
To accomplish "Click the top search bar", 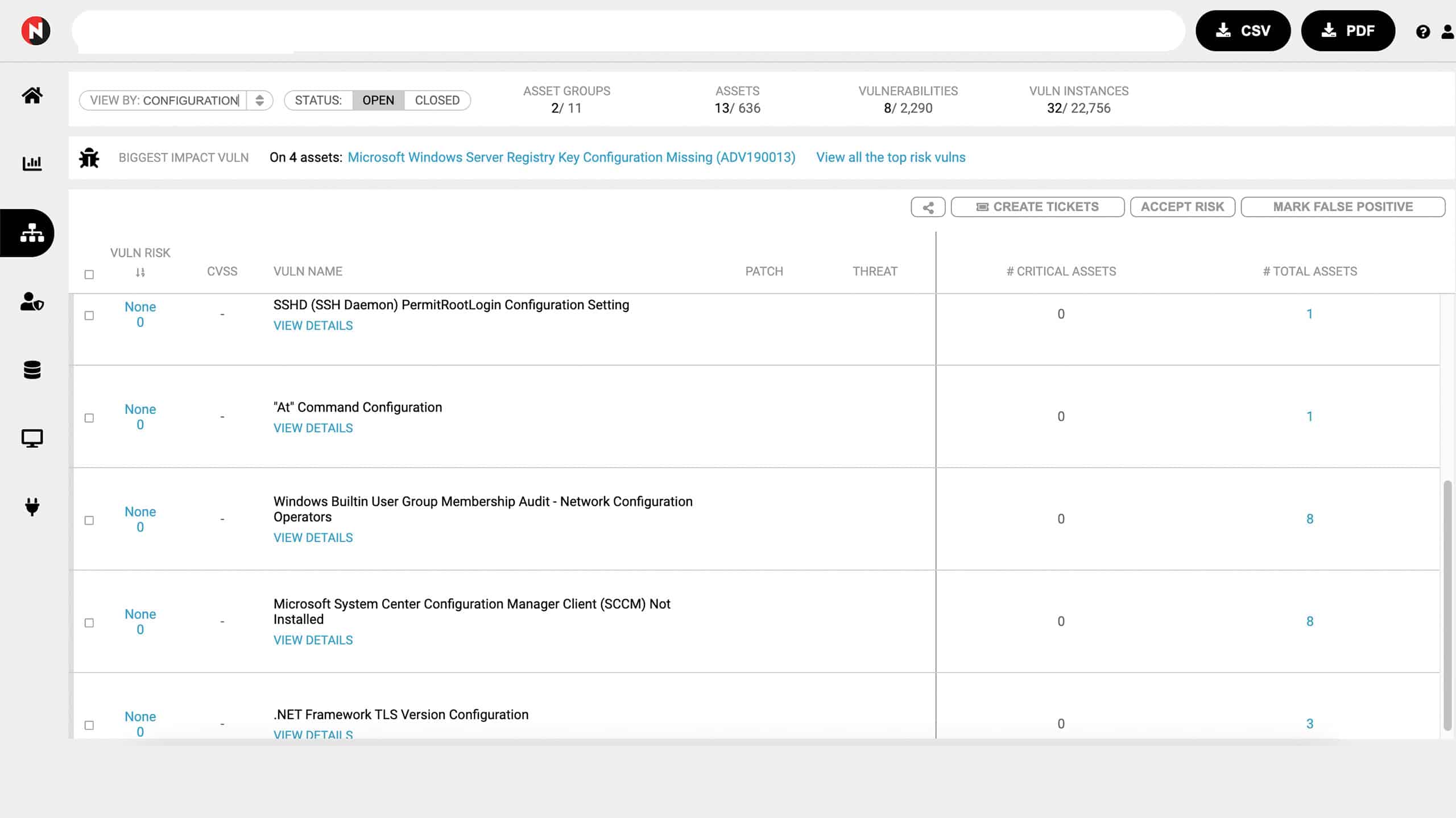I will pos(628,31).
